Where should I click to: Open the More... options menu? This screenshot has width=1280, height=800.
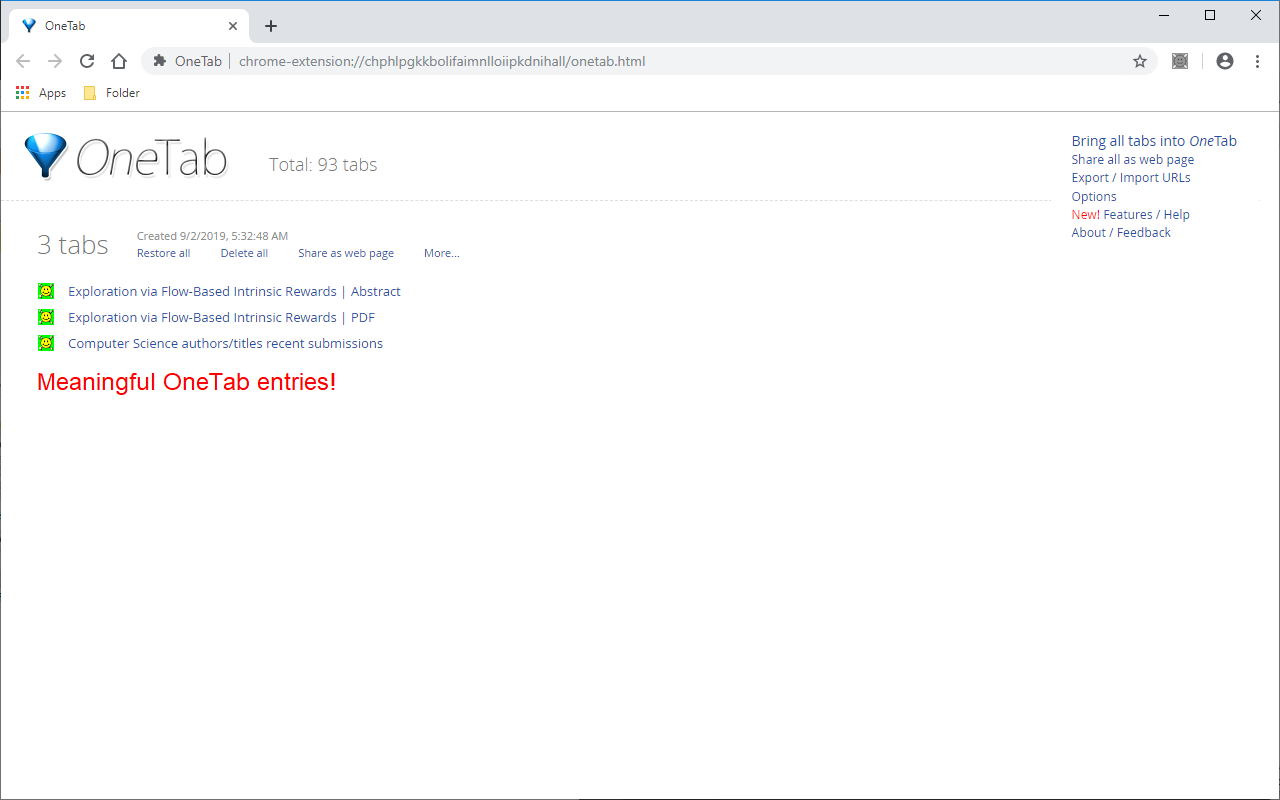pyautogui.click(x=442, y=253)
